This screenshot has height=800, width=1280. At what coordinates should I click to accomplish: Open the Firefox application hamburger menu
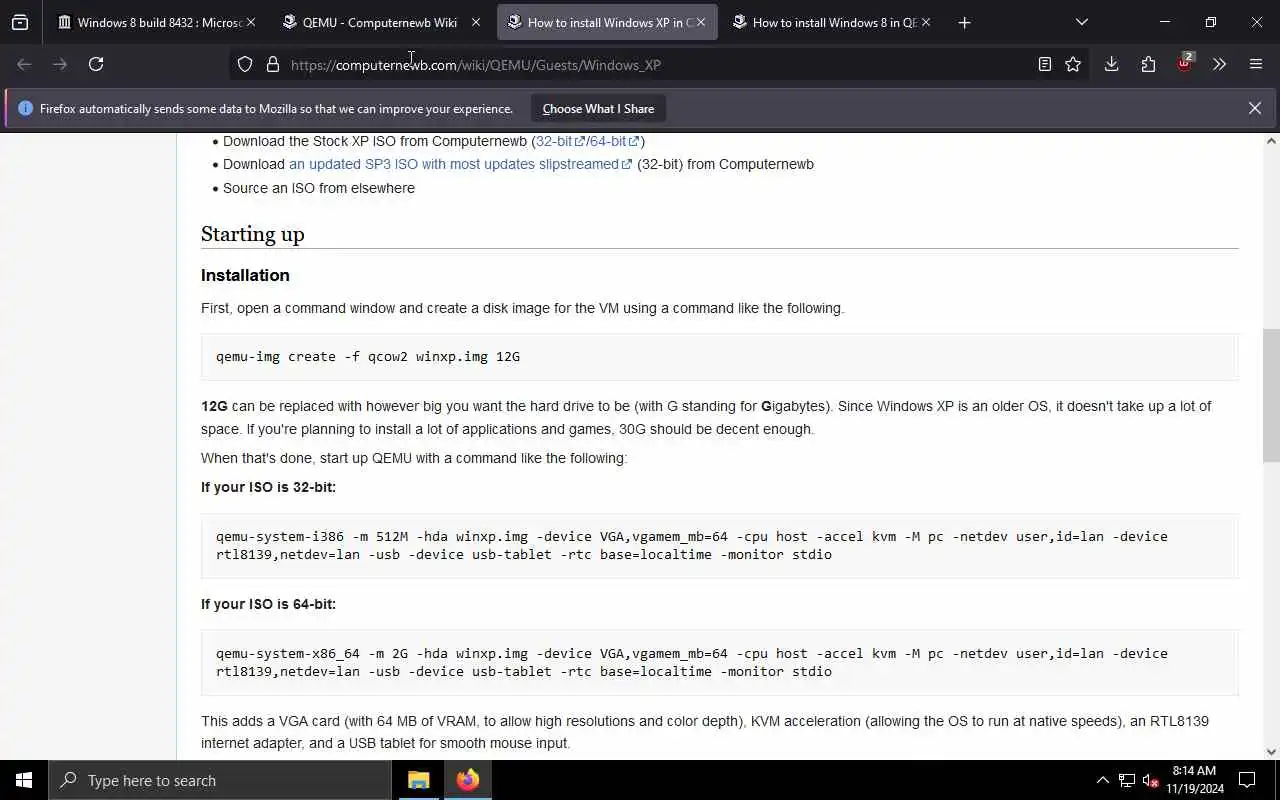[x=1256, y=64]
